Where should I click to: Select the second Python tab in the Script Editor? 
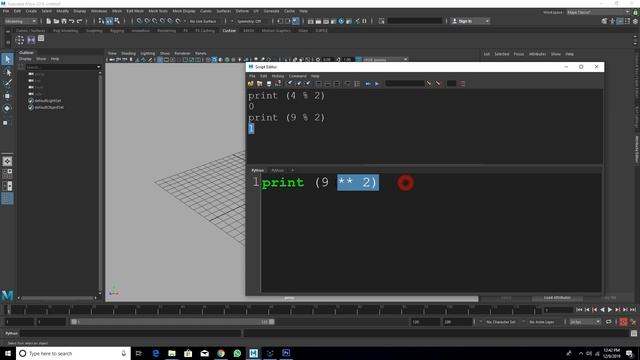(x=277, y=170)
